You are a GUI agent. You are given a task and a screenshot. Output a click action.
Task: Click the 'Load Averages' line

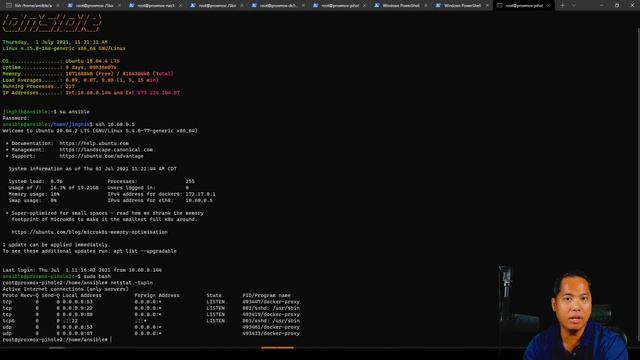coord(80,80)
